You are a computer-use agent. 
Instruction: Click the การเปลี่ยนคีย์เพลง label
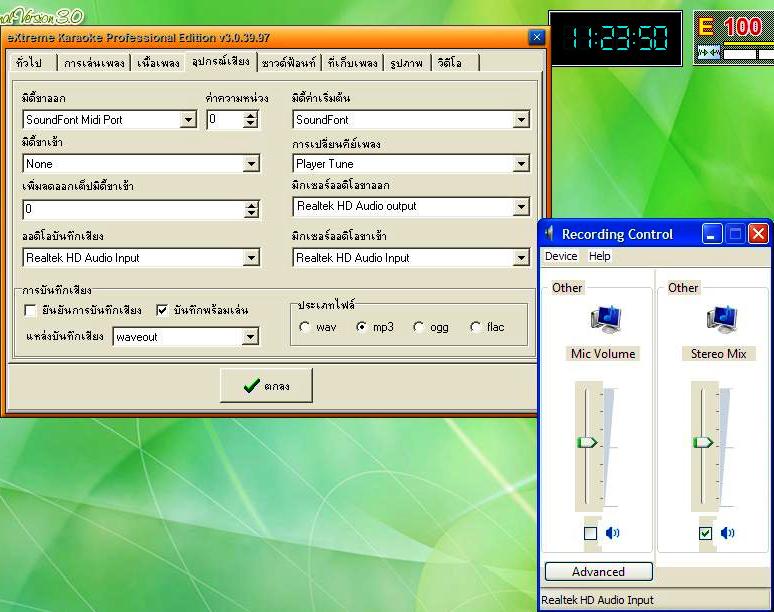tap(336, 144)
